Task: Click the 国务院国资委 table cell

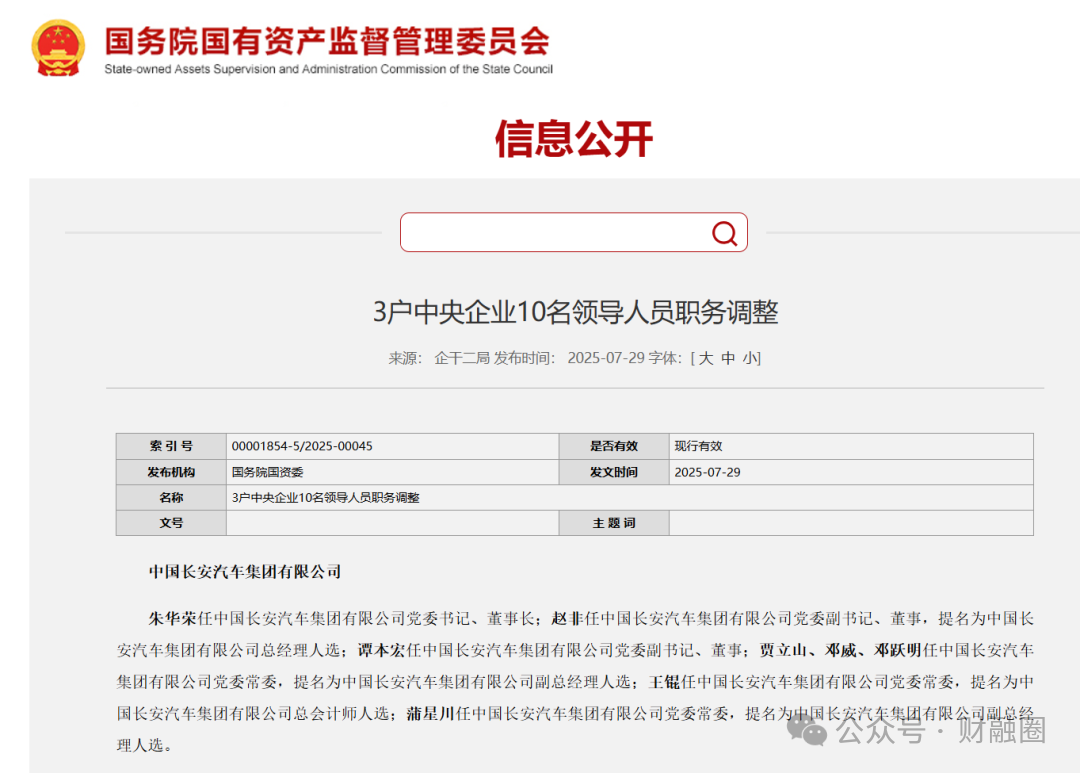Action: 393,472
